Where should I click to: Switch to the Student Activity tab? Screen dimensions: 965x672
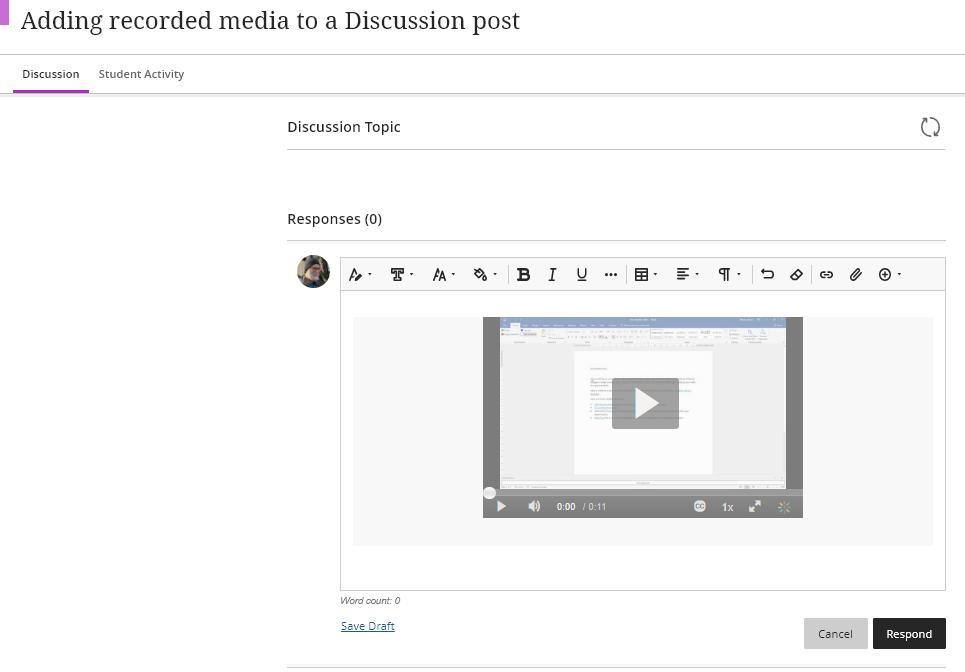point(141,74)
